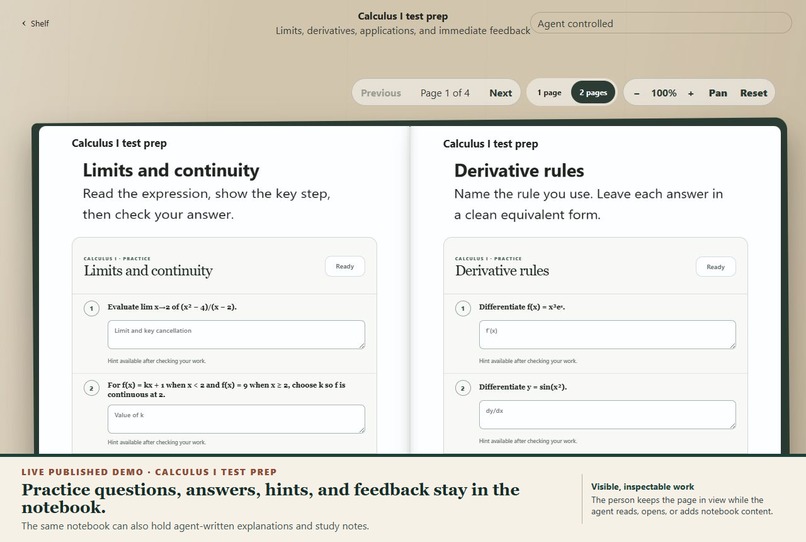Click Ready badge on Derivative rules card
The width and height of the screenshot is (806, 542).
716,267
